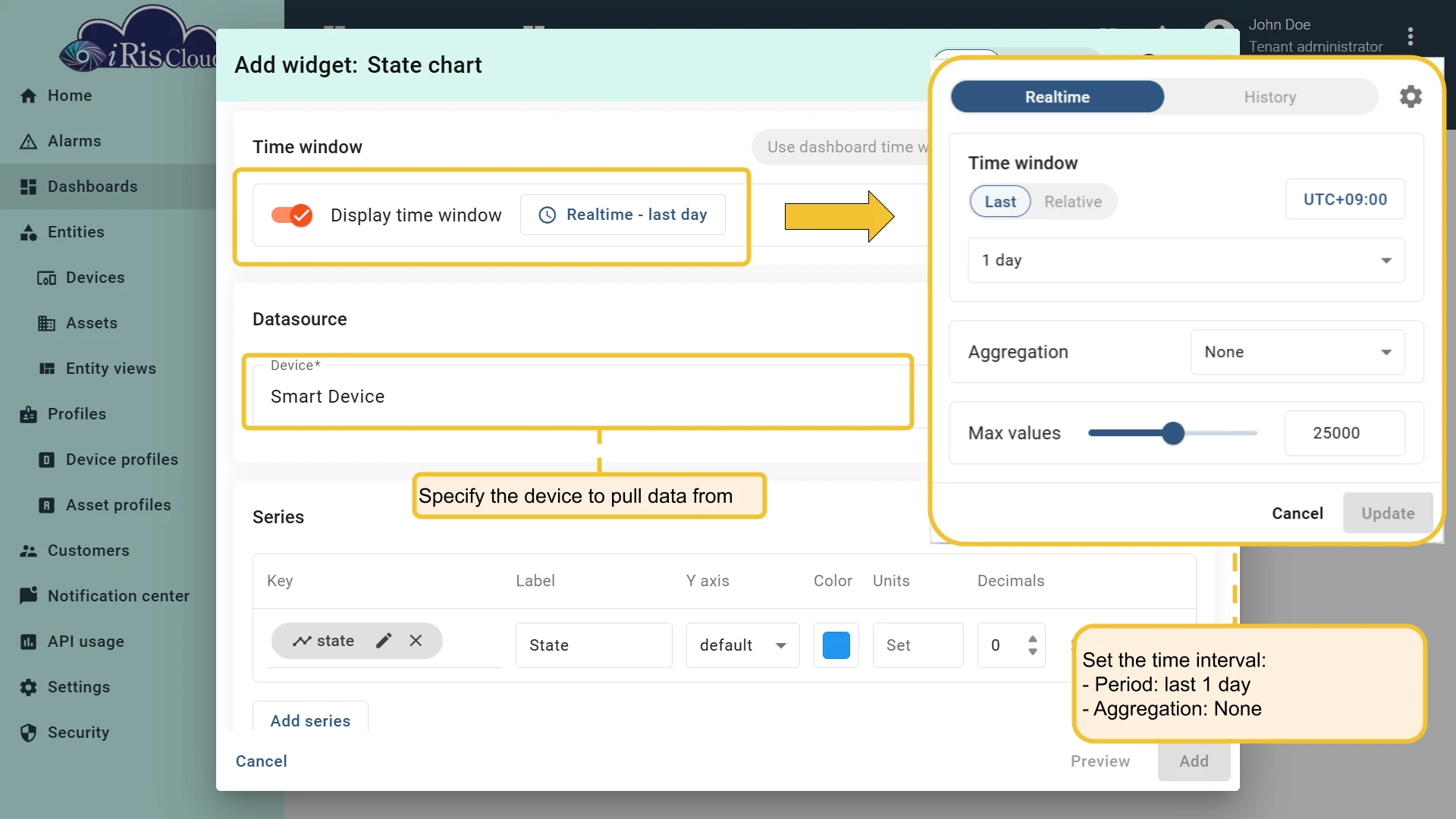
Task: Click the Add series button
Action: coord(310,720)
